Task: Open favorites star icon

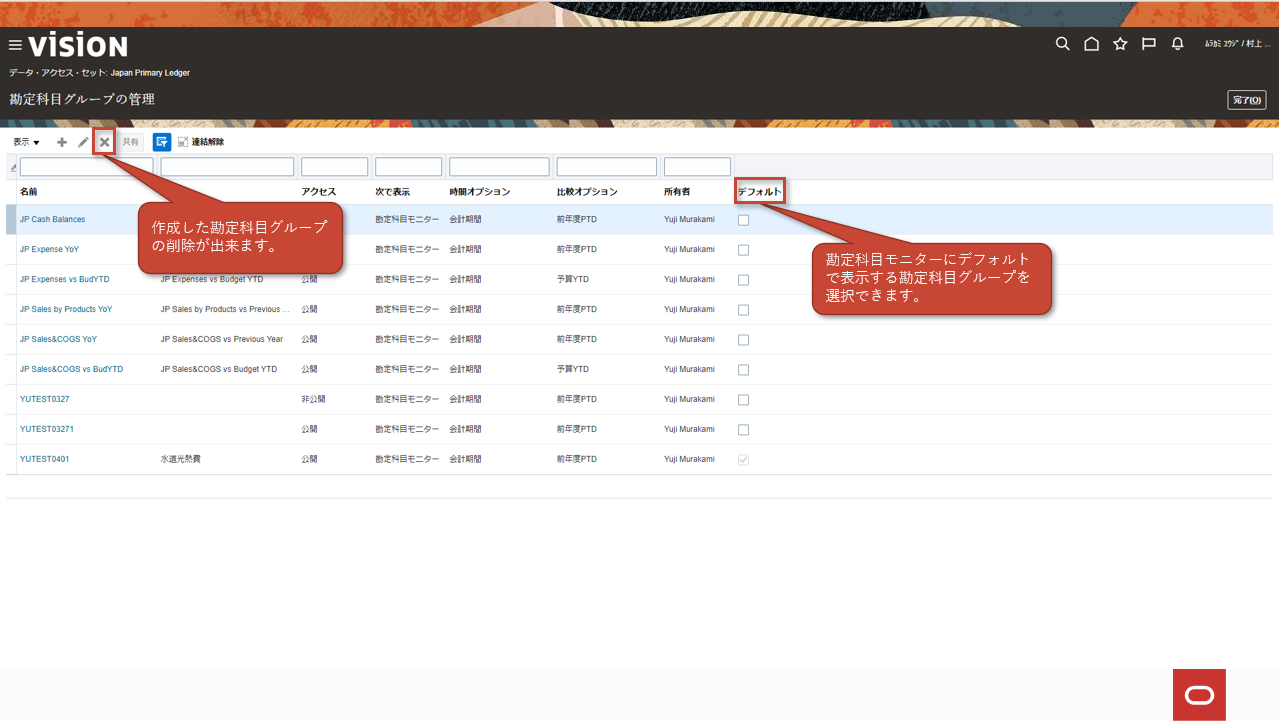Action: 1120,44
